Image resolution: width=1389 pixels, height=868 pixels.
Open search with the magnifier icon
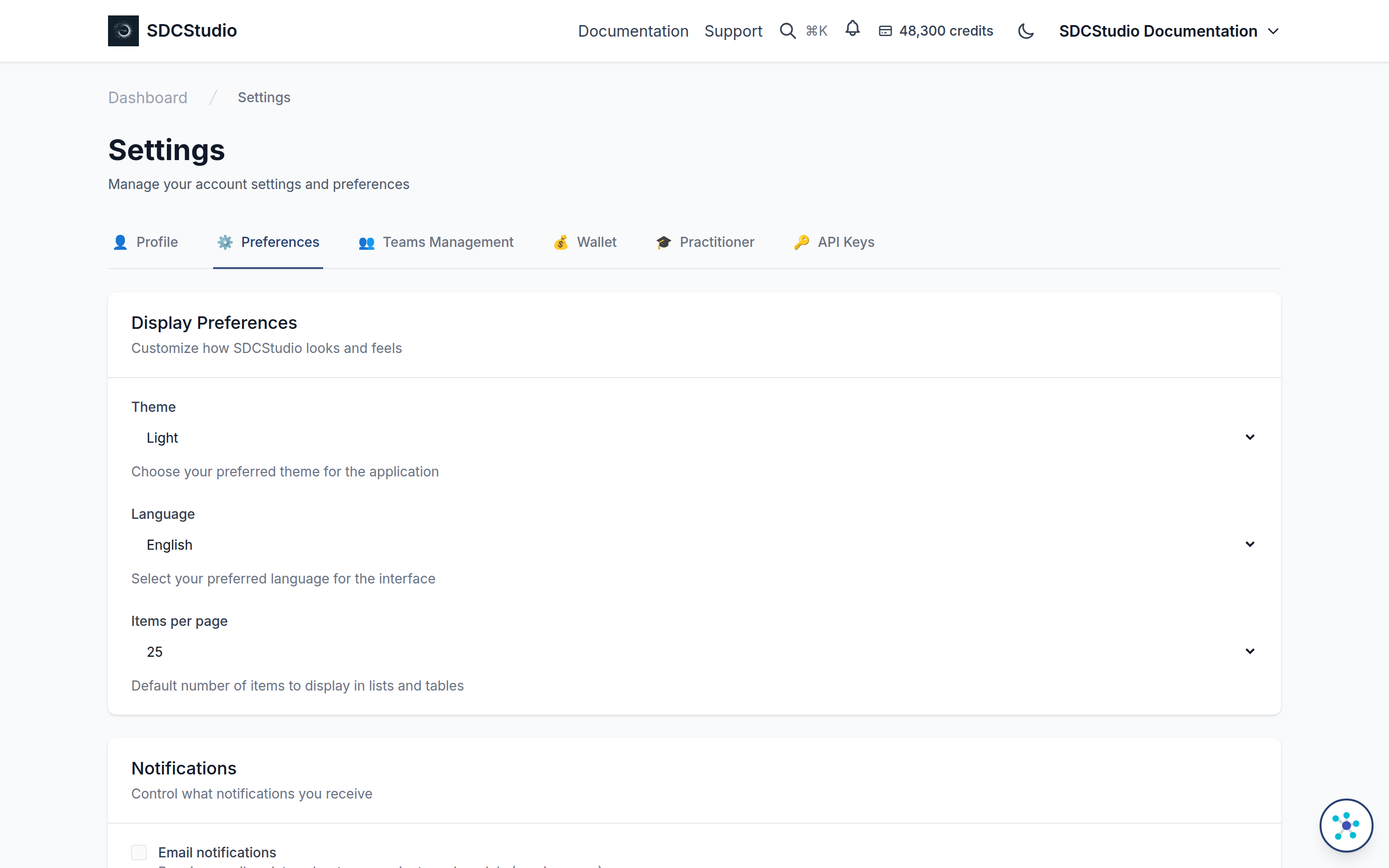pos(788,31)
